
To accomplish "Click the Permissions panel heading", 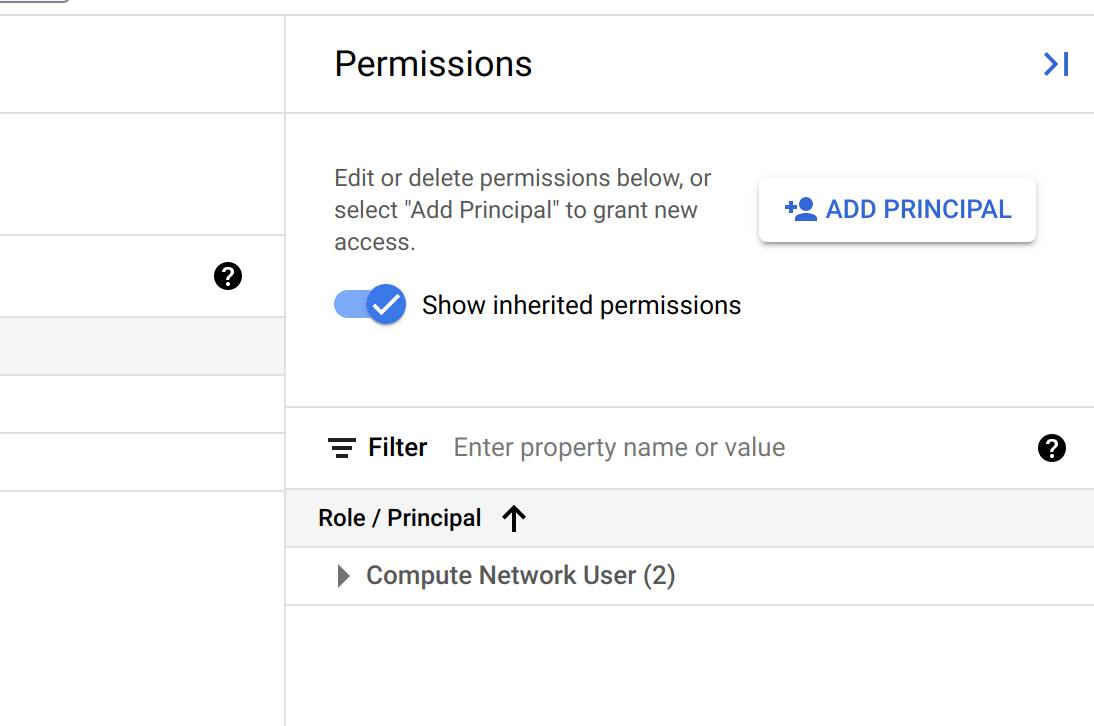I will 433,64.
